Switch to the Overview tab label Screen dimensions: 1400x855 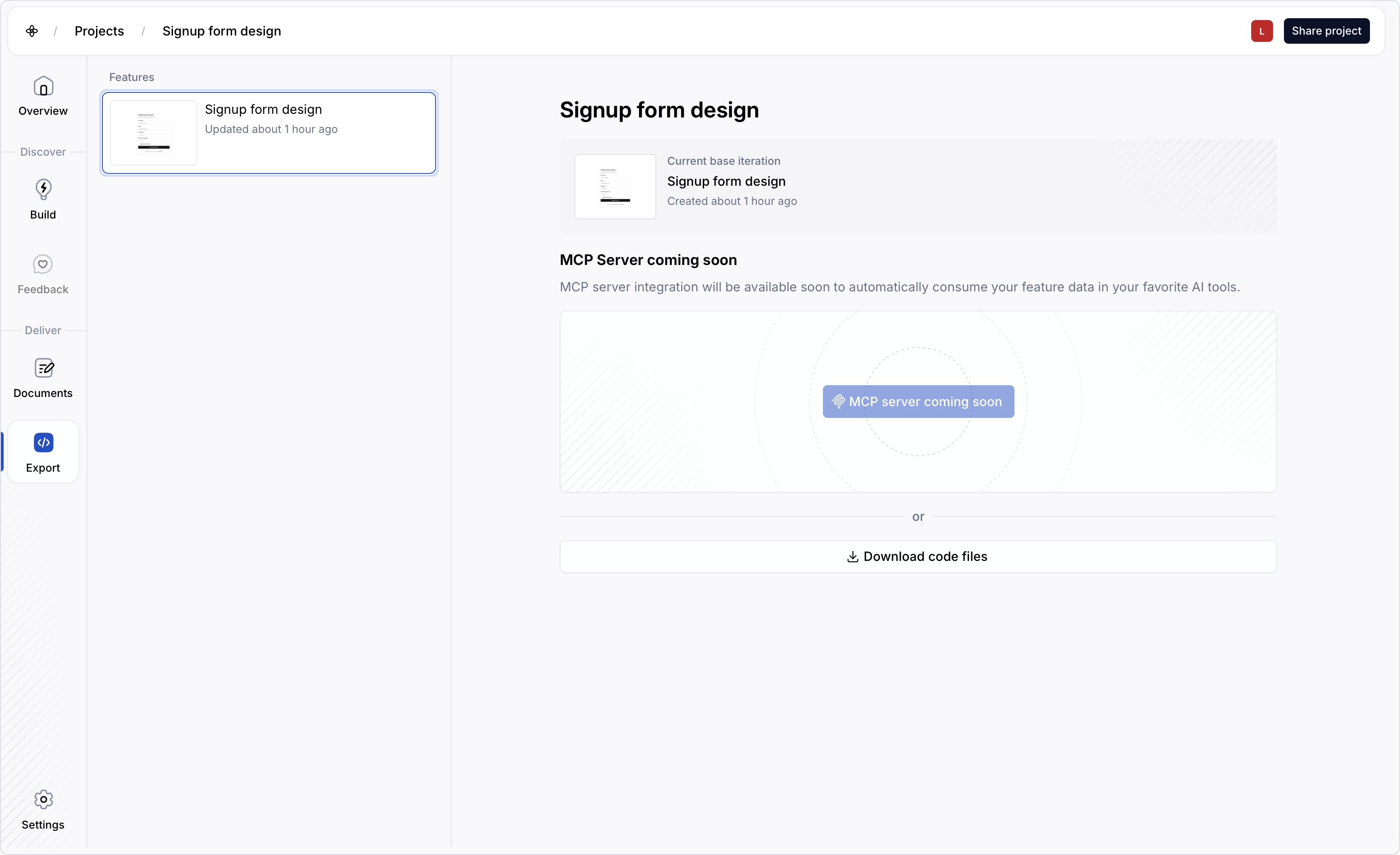(x=43, y=111)
